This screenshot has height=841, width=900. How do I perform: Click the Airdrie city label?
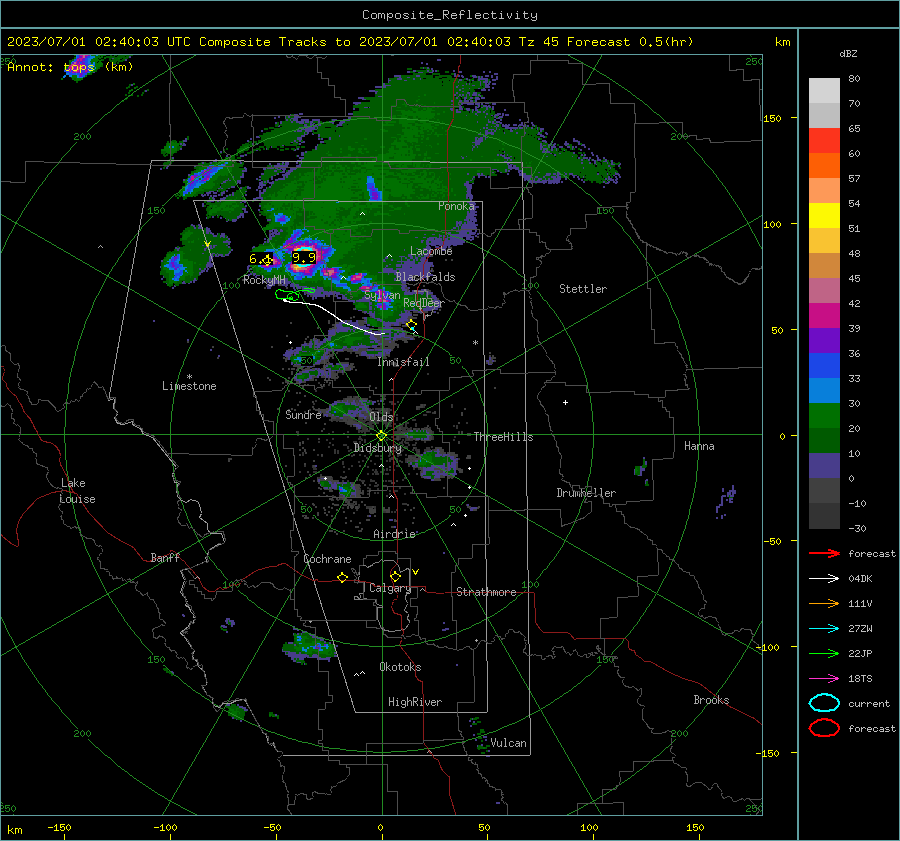pos(394,534)
